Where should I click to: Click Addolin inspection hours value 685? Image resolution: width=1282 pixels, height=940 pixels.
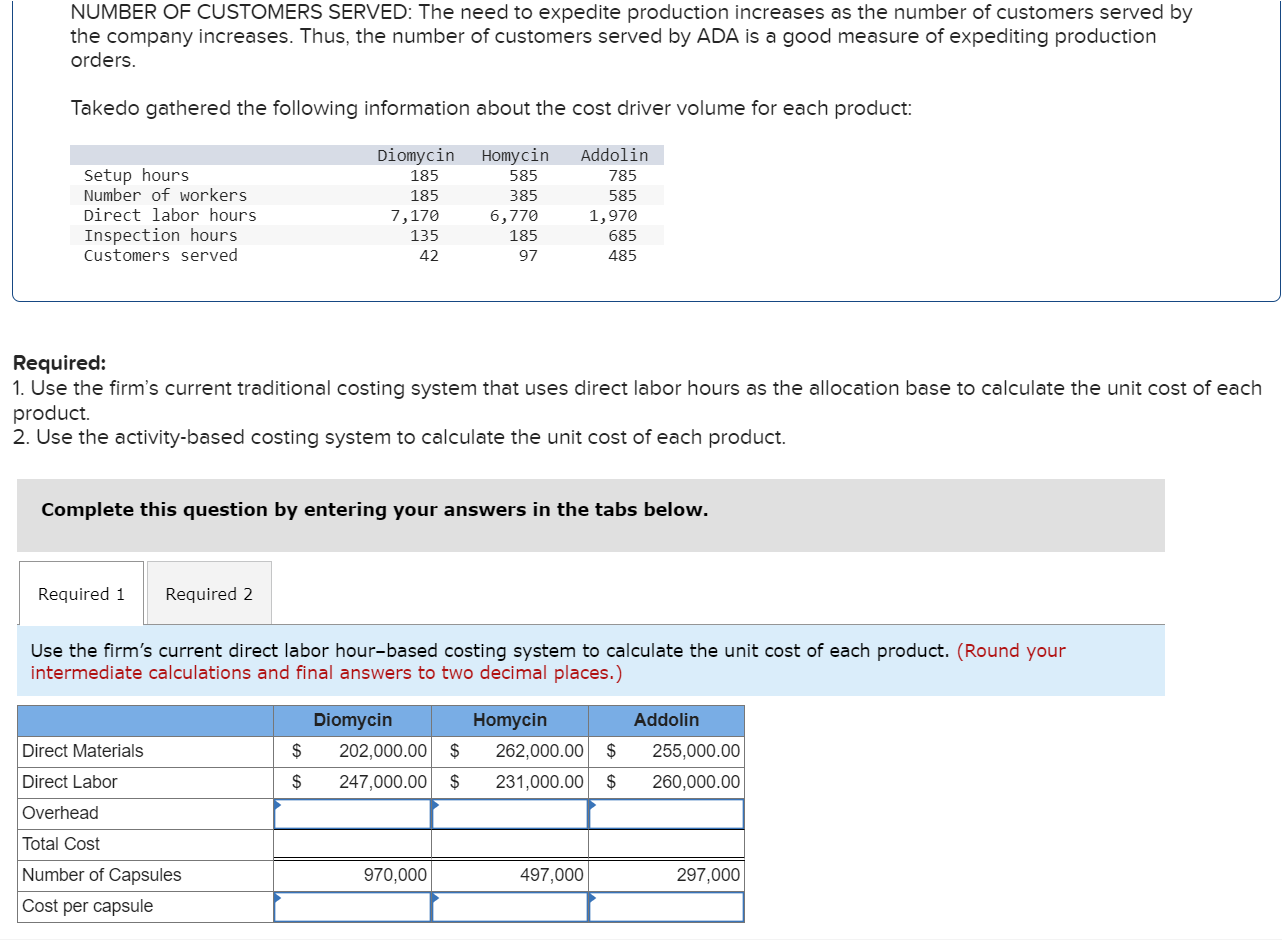[x=623, y=236]
